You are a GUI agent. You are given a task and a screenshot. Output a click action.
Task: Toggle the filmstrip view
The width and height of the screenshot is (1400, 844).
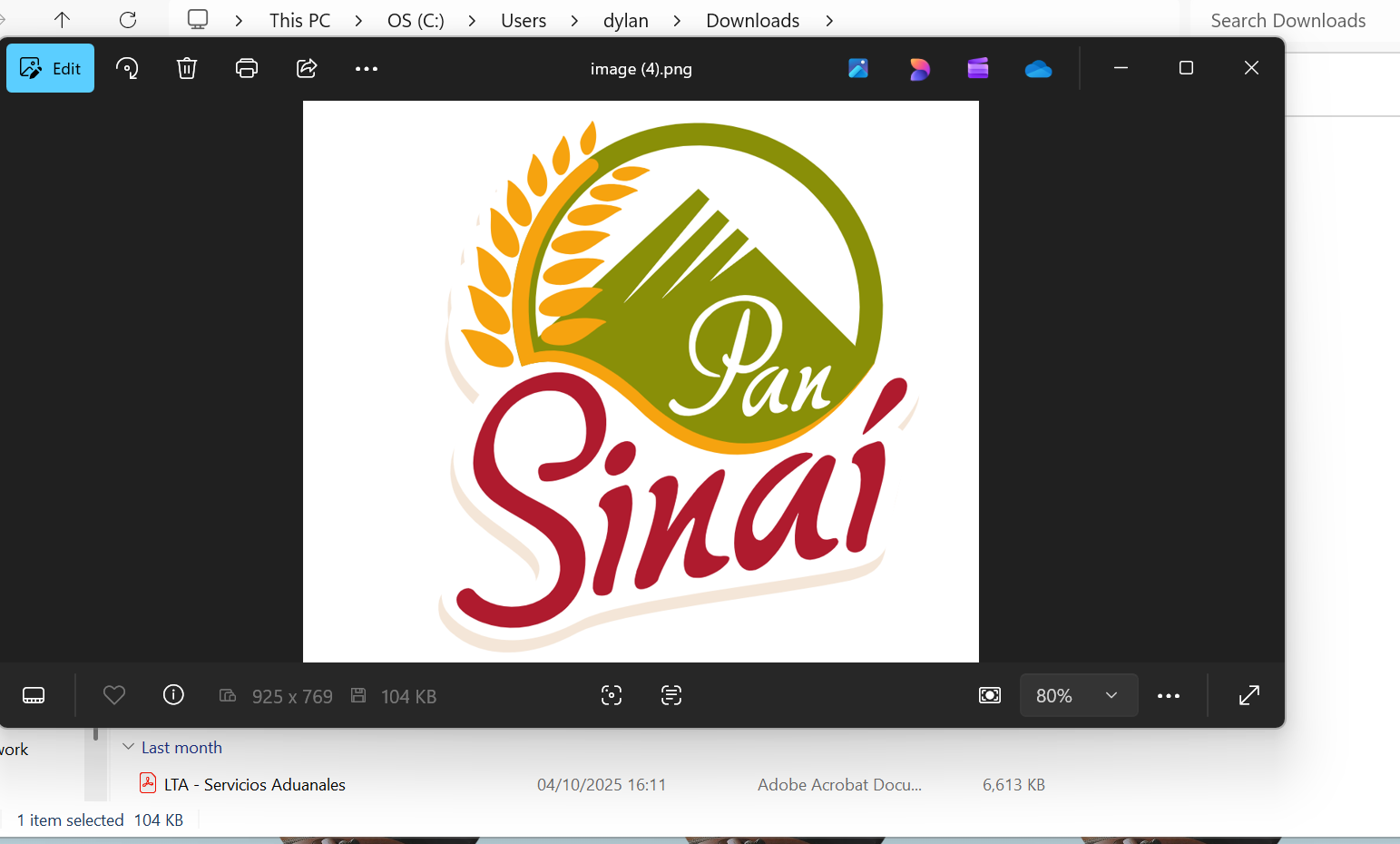tap(34, 695)
